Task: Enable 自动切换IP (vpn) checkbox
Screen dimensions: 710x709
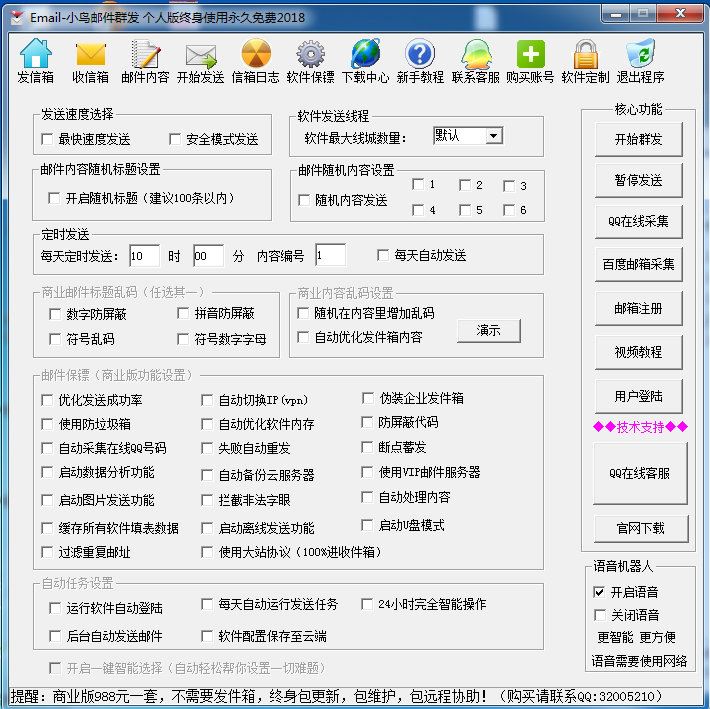Action: coord(207,400)
